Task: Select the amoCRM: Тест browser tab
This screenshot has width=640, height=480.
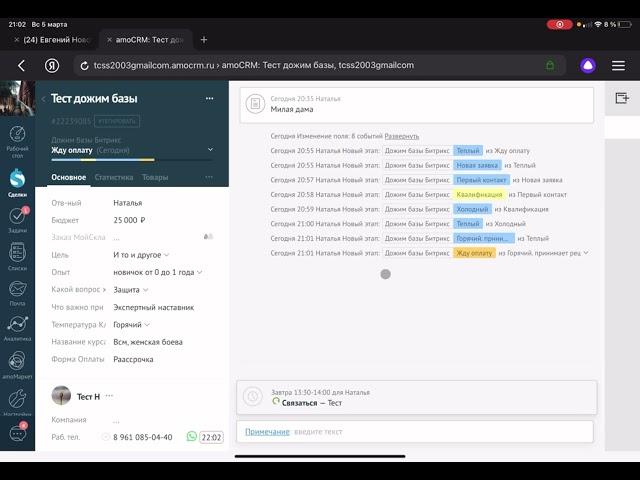Action: [x=149, y=40]
